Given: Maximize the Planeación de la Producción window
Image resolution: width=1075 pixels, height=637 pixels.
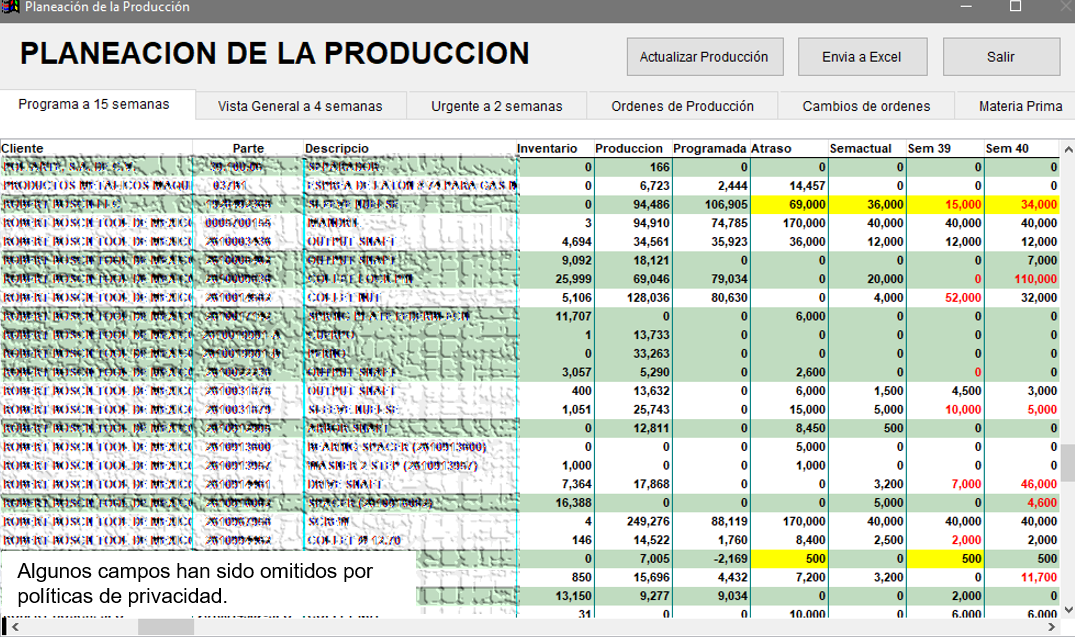Looking at the screenshot, I should click(x=1015, y=7).
